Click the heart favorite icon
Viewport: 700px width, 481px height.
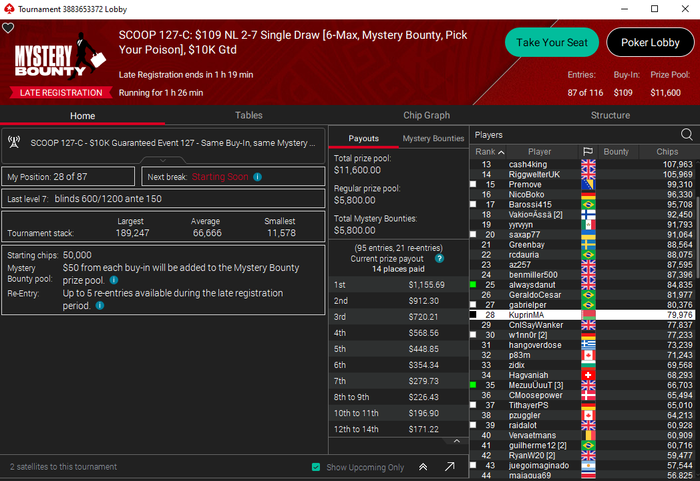(x=8, y=28)
